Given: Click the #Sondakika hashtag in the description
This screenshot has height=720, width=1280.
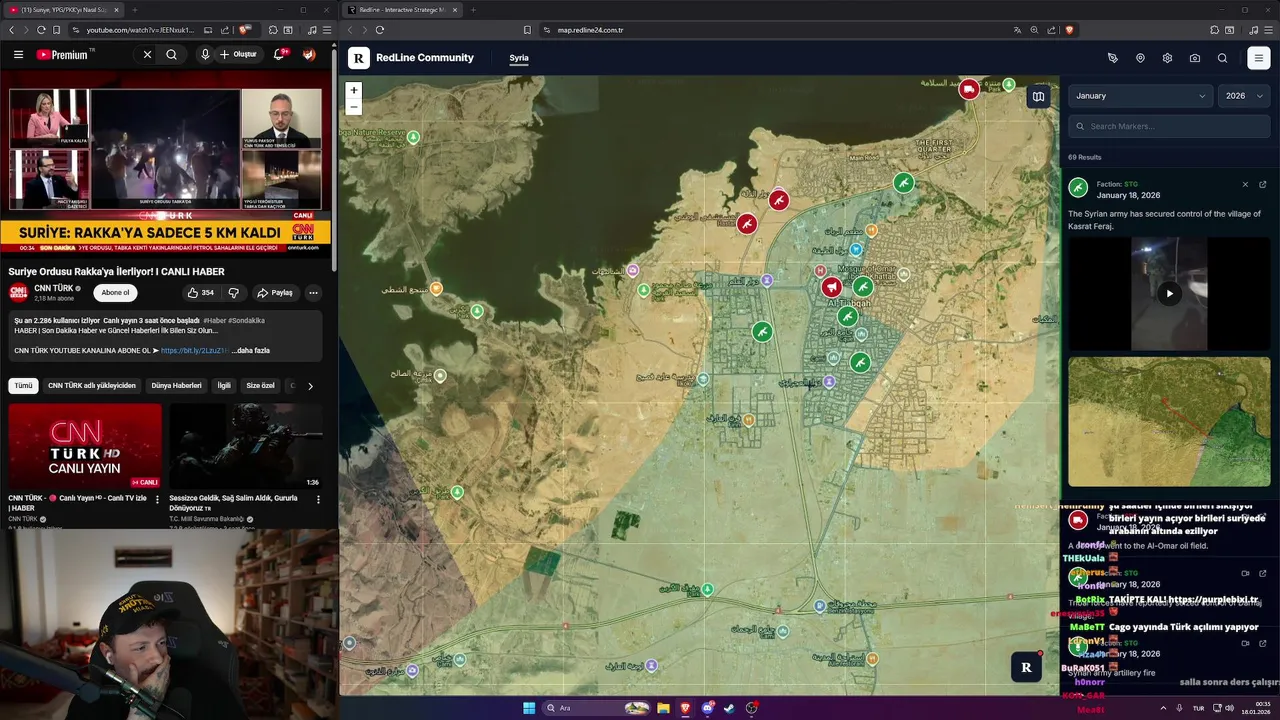Looking at the screenshot, I should point(246,320).
